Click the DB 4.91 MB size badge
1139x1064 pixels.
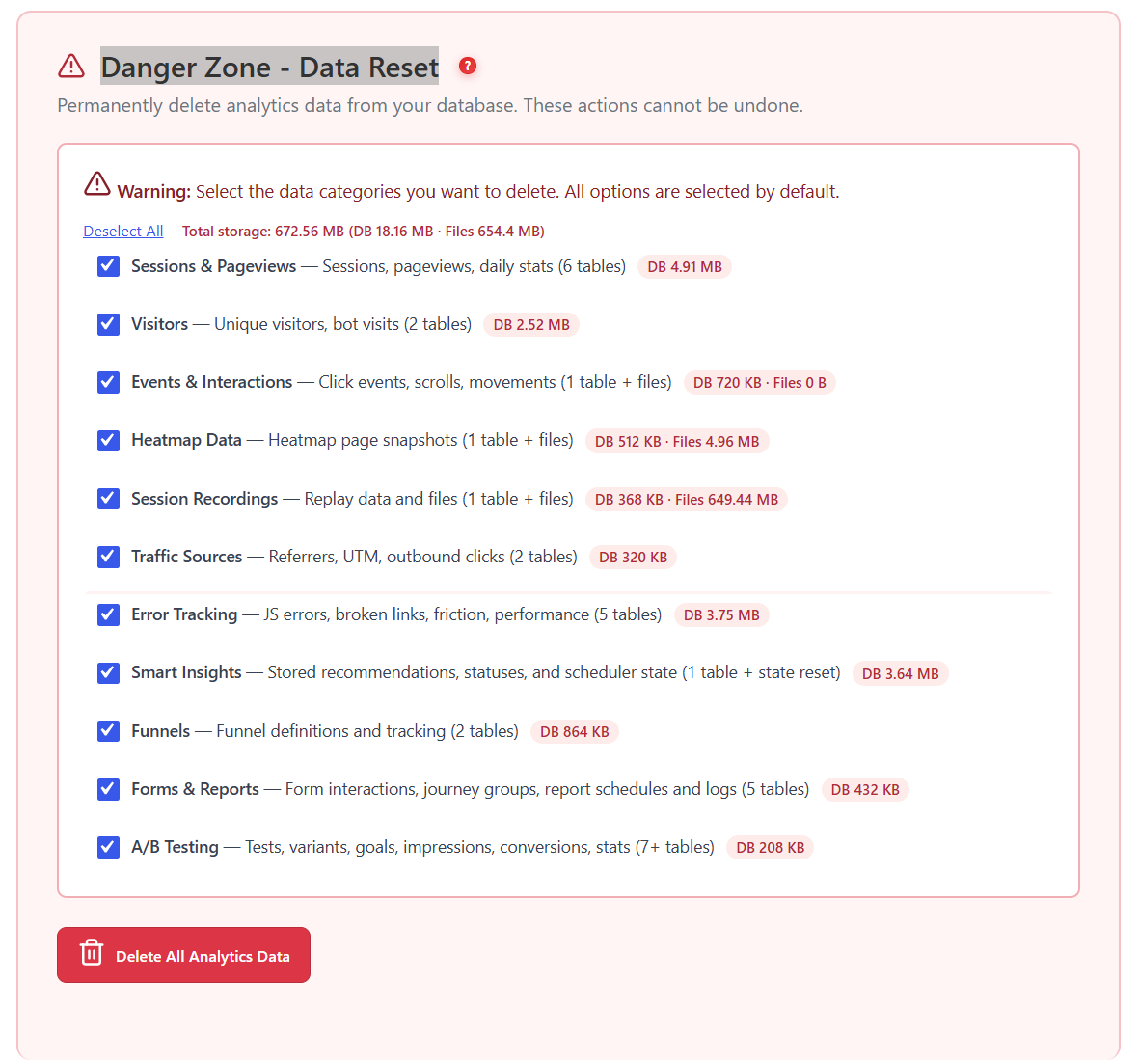[685, 267]
